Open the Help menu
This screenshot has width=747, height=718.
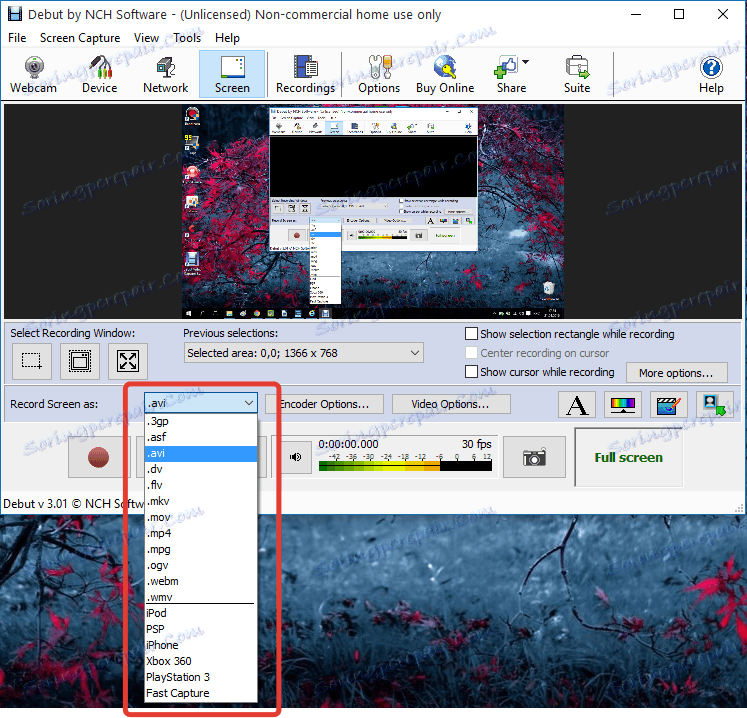coord(227,38)
